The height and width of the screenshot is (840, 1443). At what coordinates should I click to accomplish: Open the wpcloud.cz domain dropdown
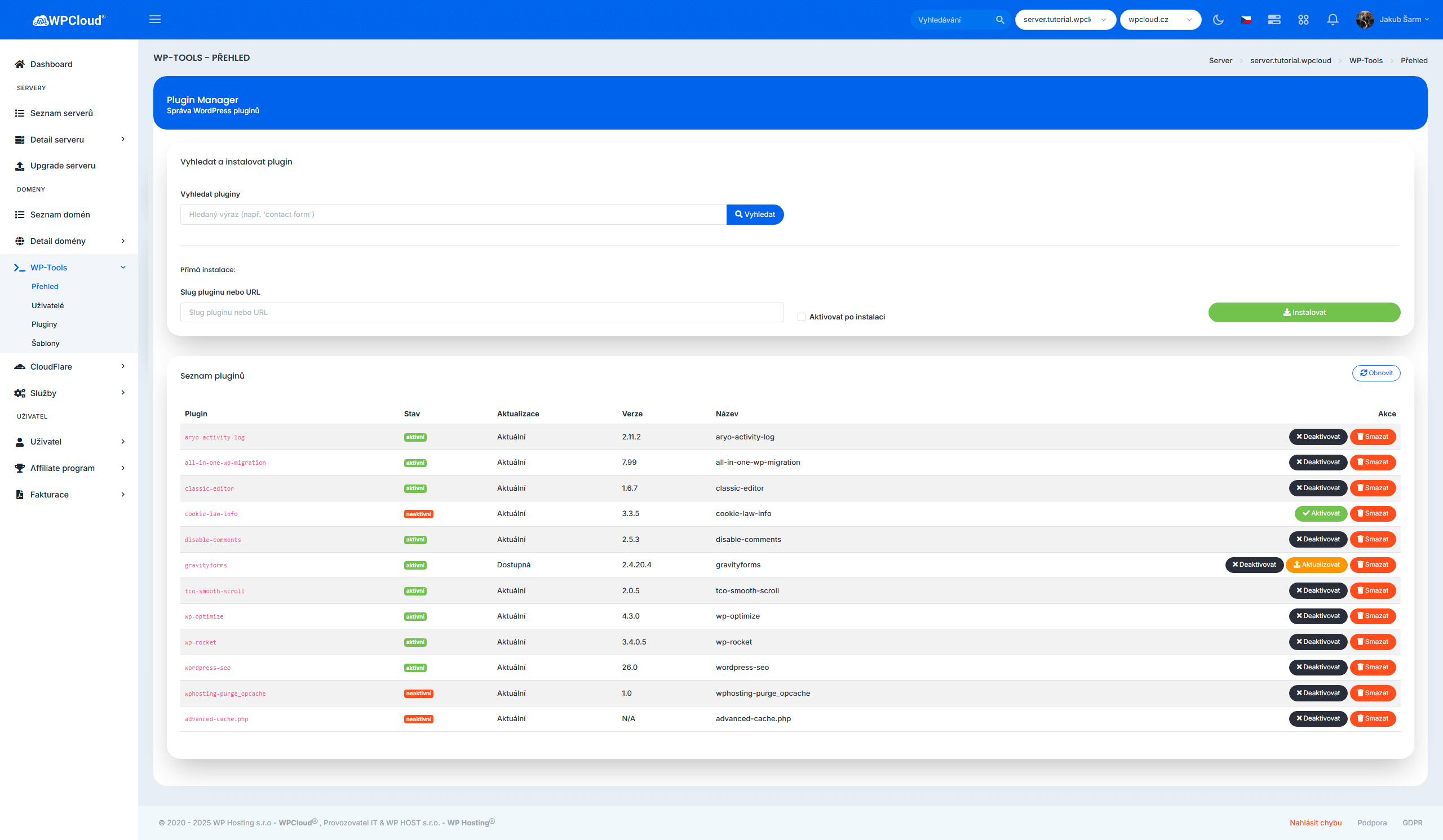click(x=1159, y=20)
